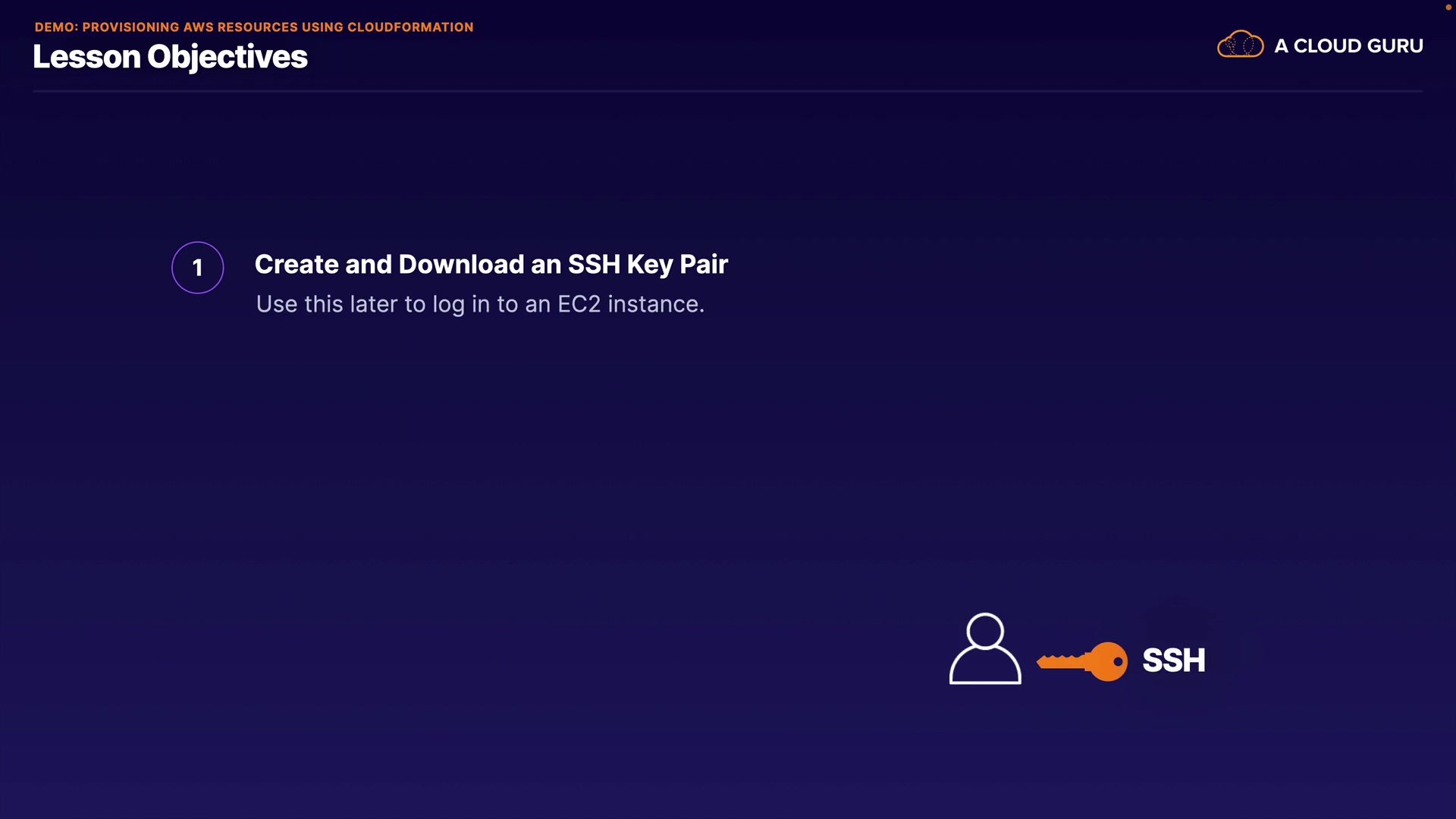Click the "Use this later to log in" description
This screenshot has width=1456, height=819.
click(479, 304)
